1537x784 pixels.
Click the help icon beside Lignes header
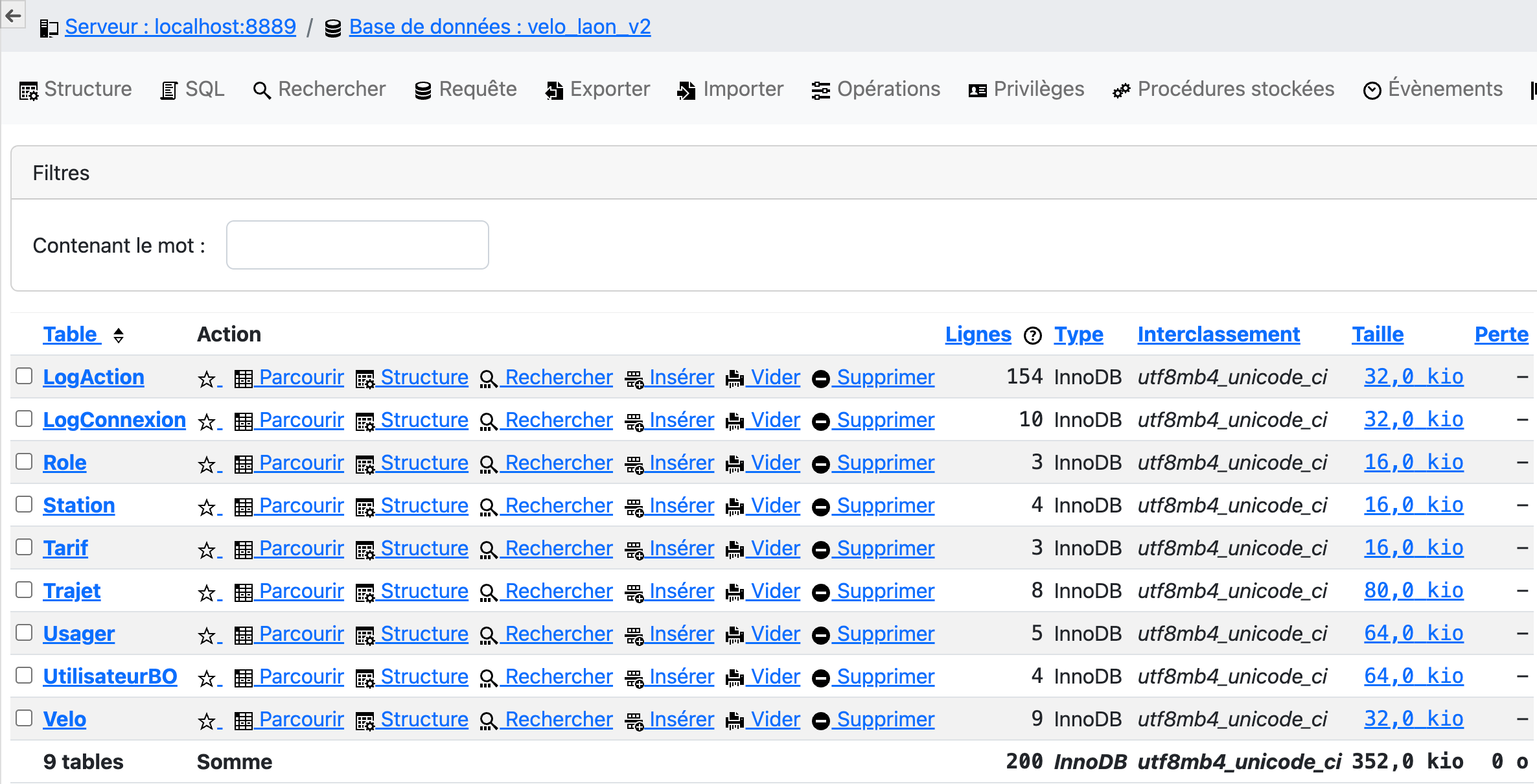[x=1032, y=336]
